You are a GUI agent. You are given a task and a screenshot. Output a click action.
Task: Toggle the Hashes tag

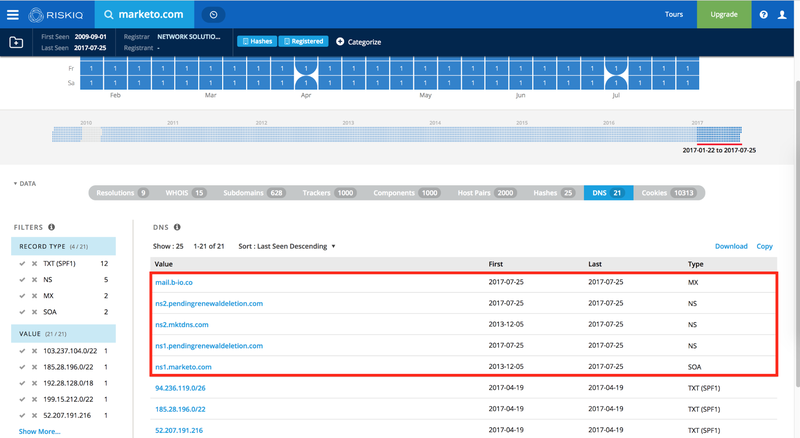(x=257, y=41)
